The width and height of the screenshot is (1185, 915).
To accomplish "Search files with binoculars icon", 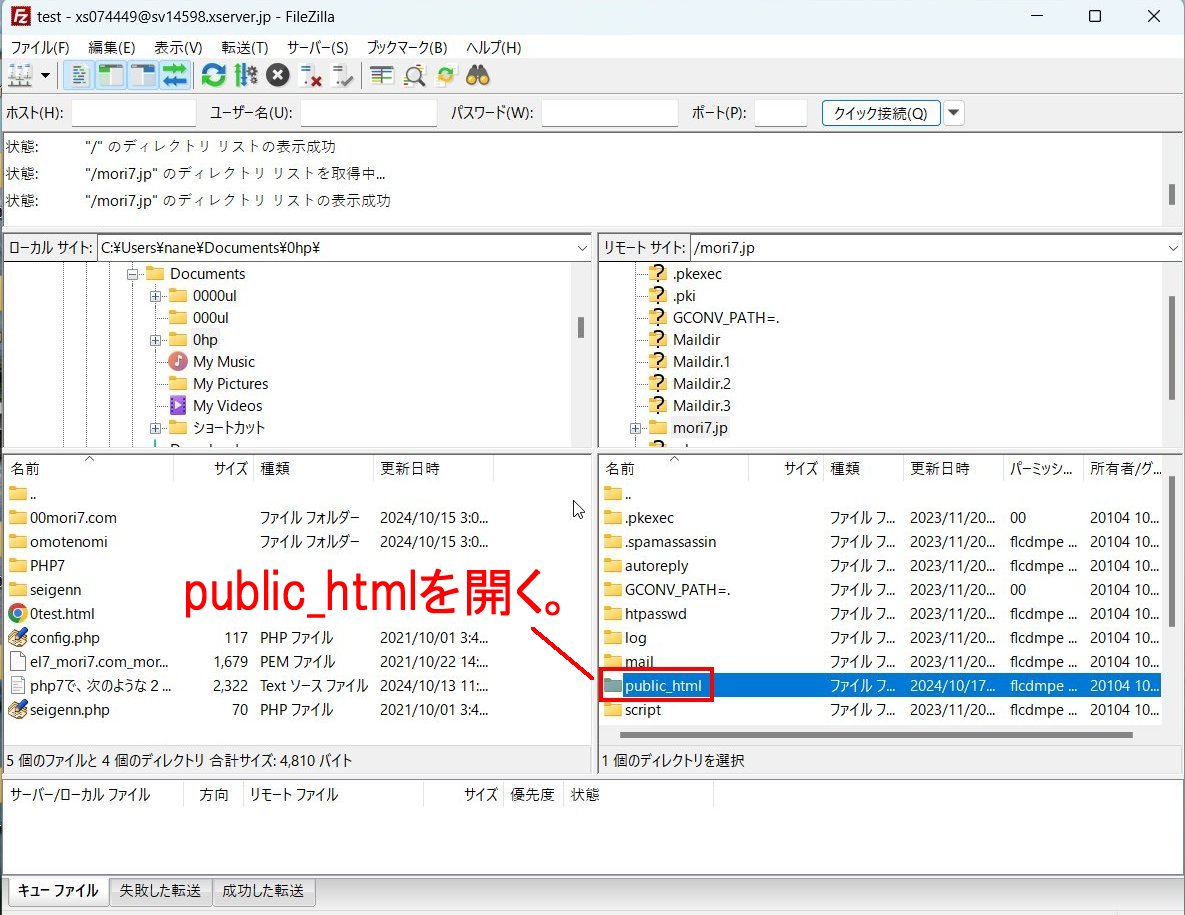I will [478, 76].
